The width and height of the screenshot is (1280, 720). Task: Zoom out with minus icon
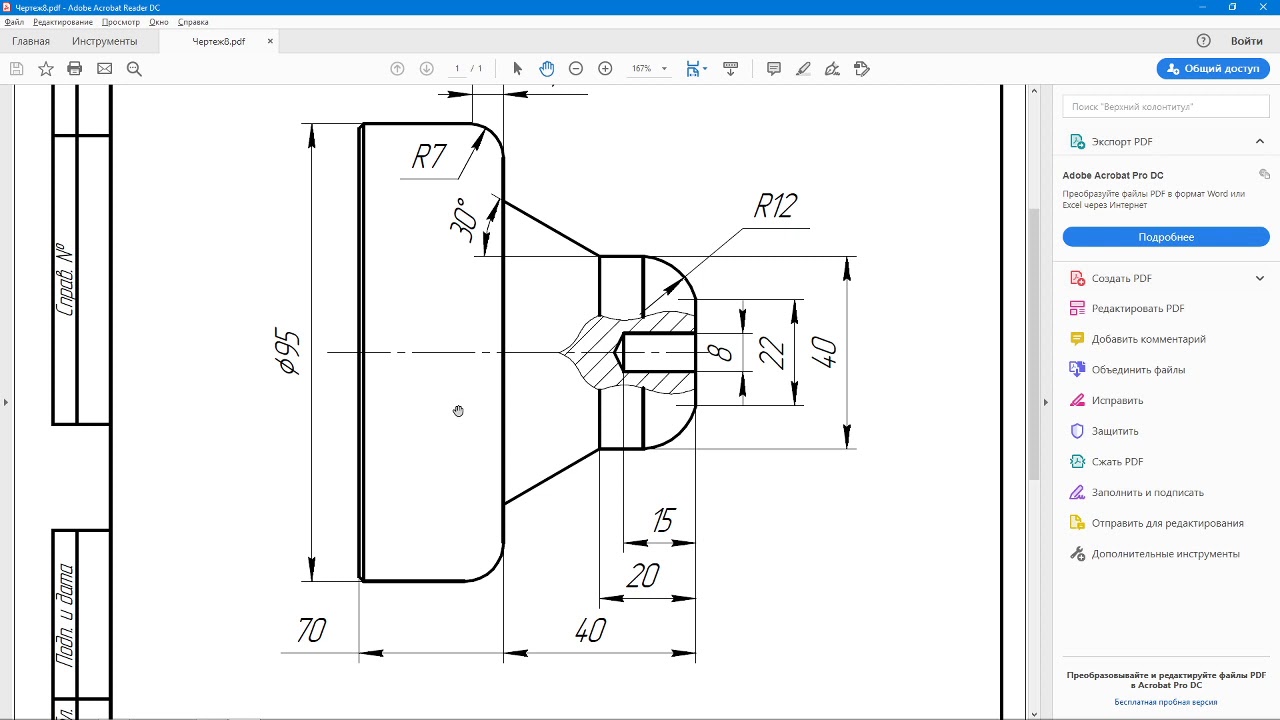(576, 69)
